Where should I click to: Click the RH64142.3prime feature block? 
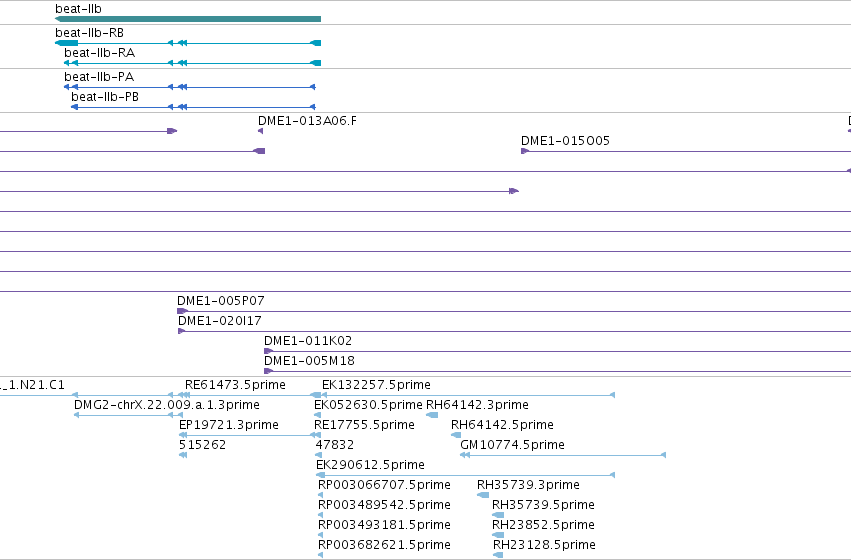pos(432,415)
